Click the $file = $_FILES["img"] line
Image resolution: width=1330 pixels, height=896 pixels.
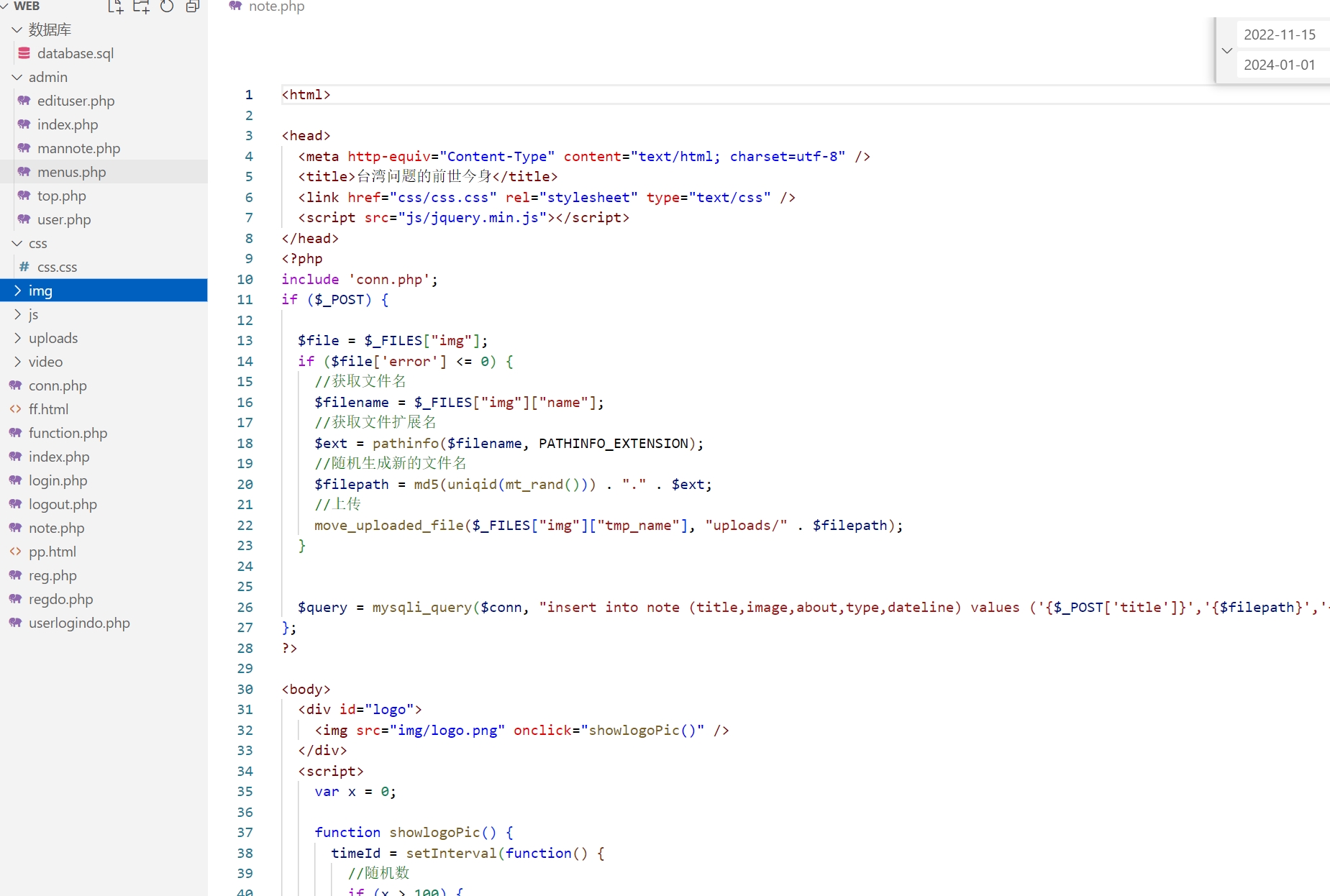coord(393,341)
